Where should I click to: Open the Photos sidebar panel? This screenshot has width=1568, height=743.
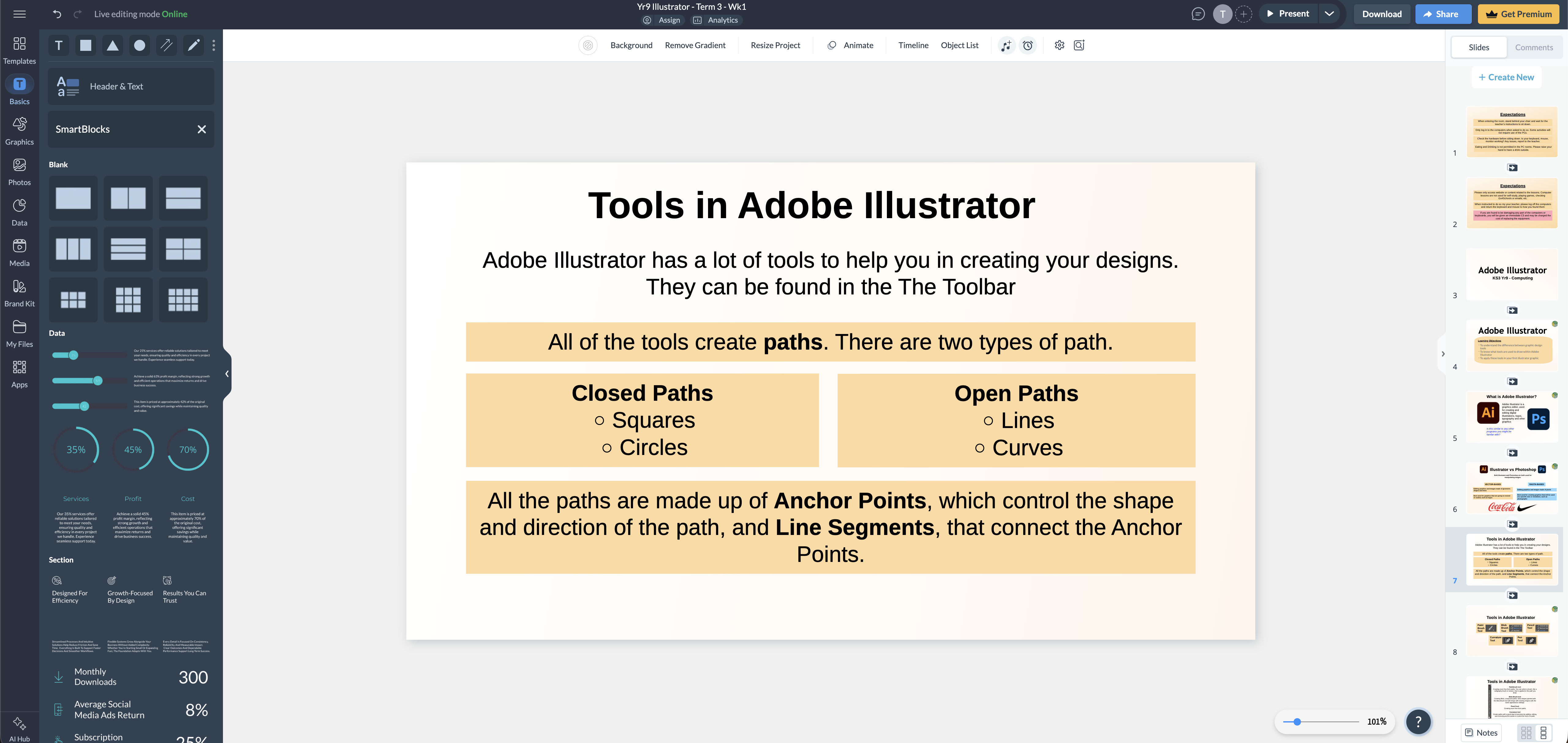pos(20,172)
